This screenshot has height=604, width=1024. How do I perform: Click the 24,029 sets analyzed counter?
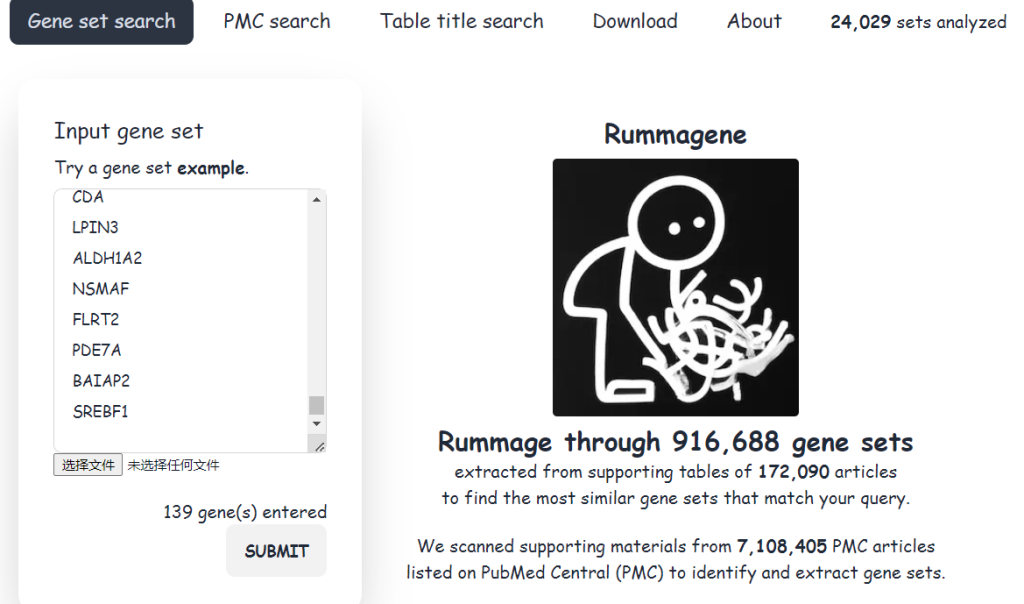[918, 22]
